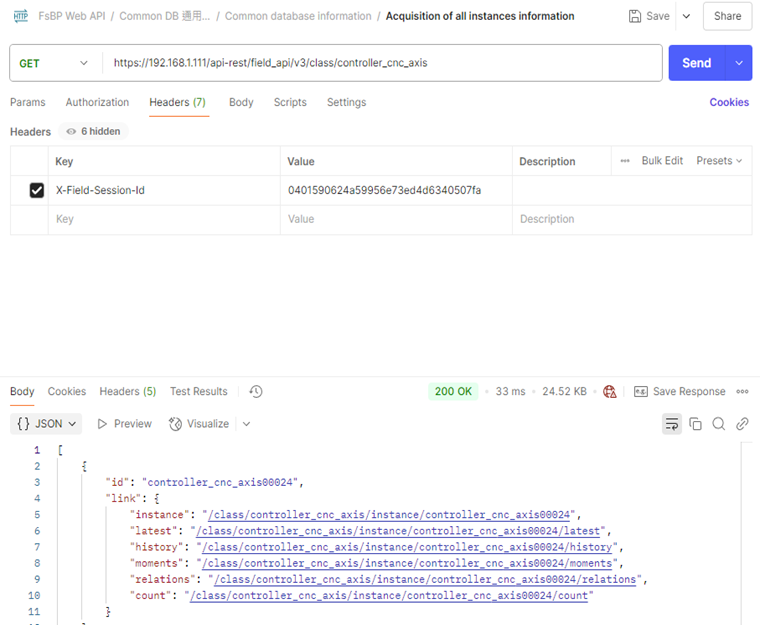
Task: Open the Test Results tab
Action: pyautogui.click(x=199, y=391)
